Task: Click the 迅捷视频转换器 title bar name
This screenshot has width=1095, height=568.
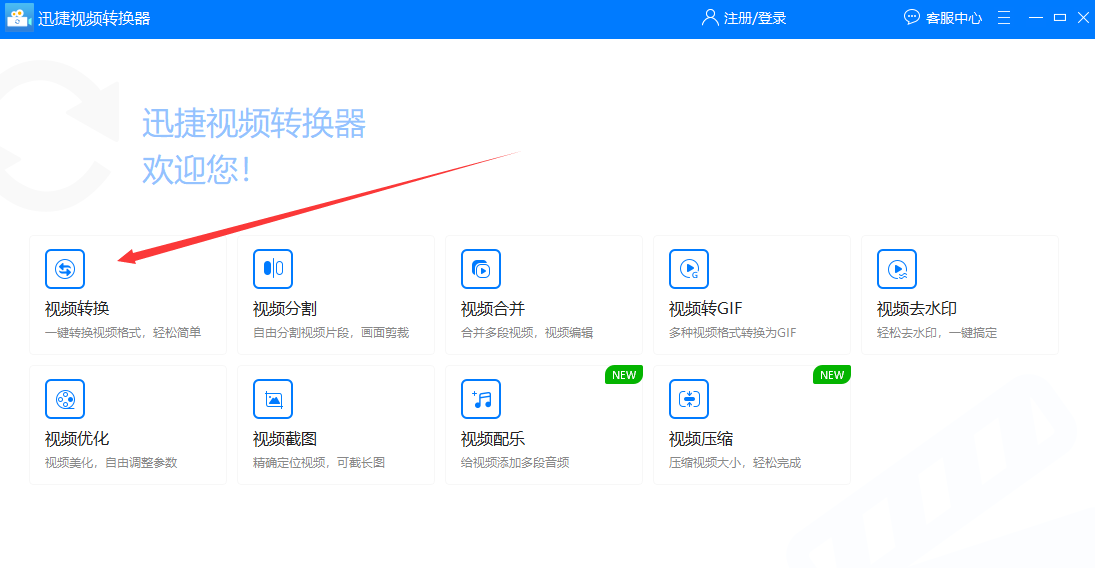Action: pyautogui.click(x=94, y=18)
